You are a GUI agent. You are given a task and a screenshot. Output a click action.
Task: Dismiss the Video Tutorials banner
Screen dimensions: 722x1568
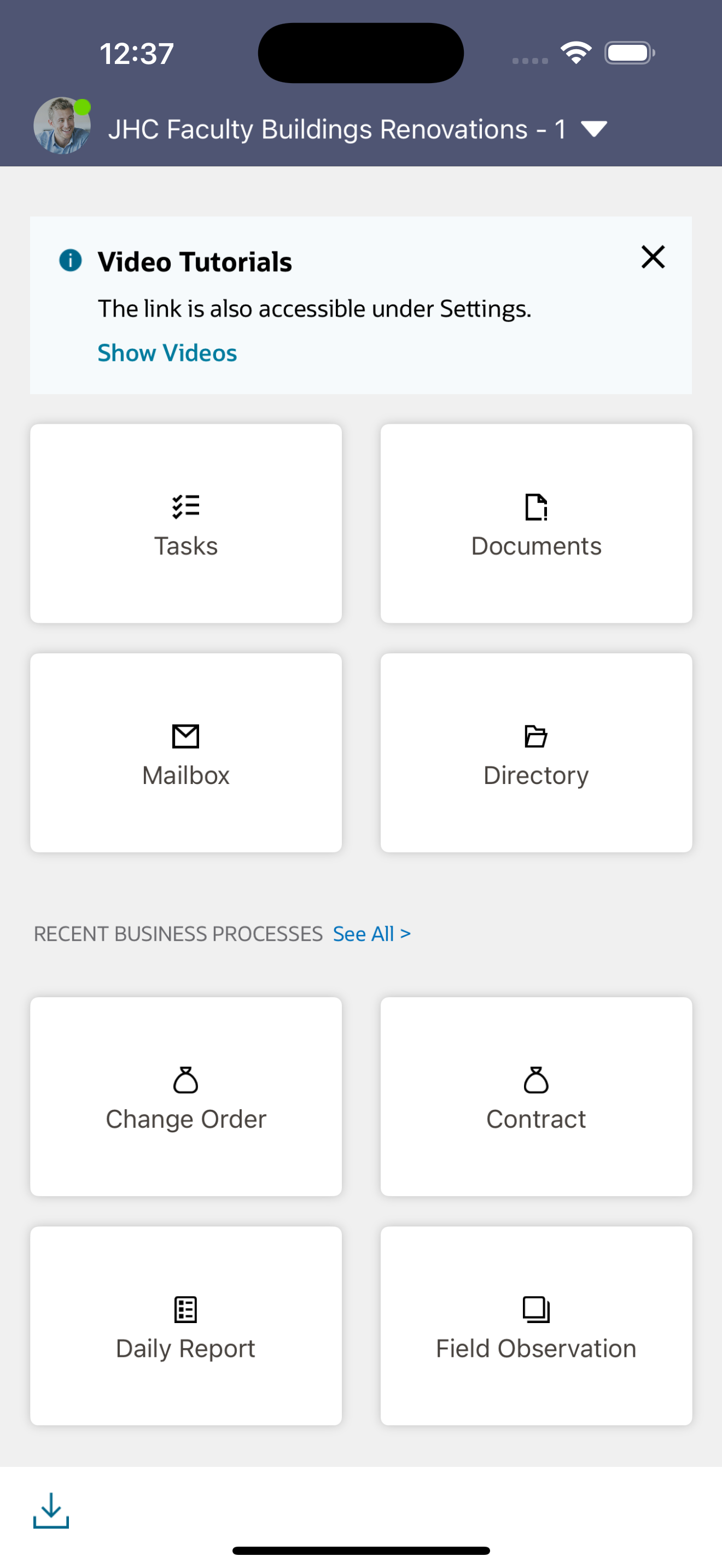click(x=653, y=258)
